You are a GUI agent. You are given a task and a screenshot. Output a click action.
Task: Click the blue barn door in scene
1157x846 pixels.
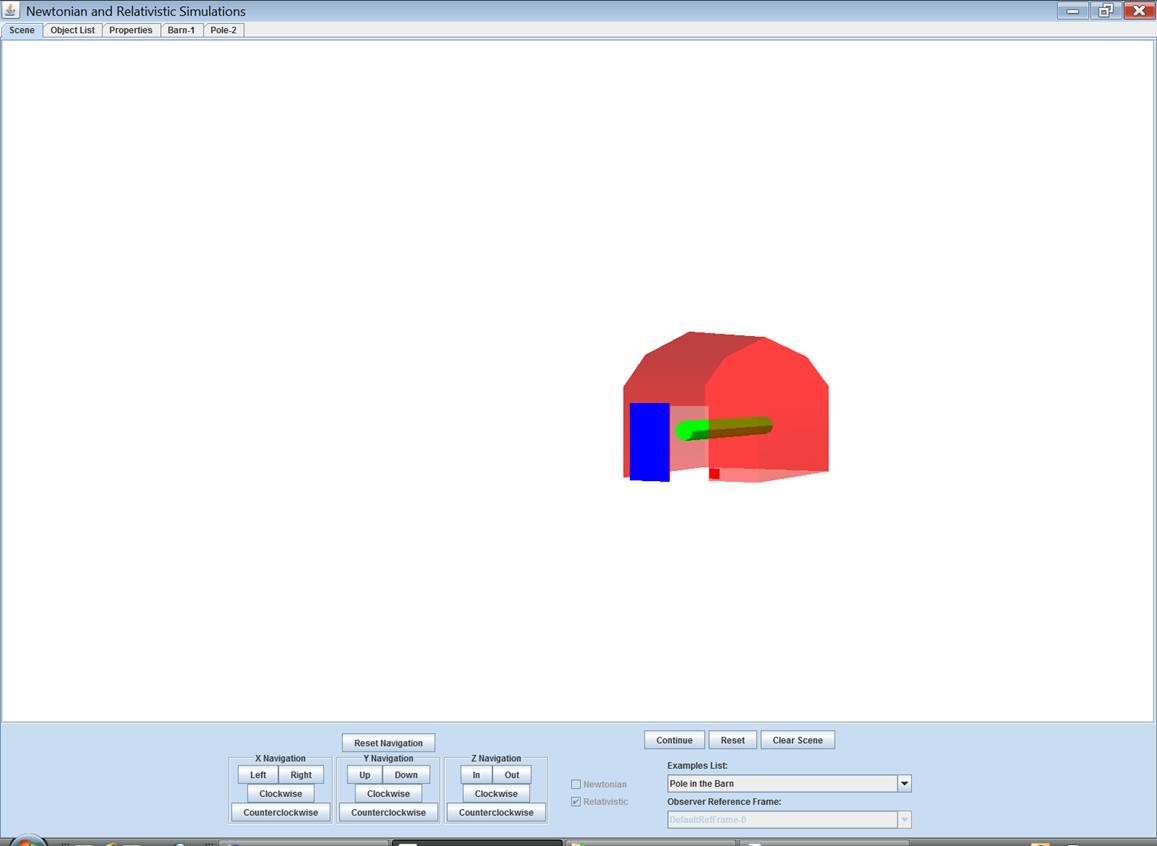(649, 441)
